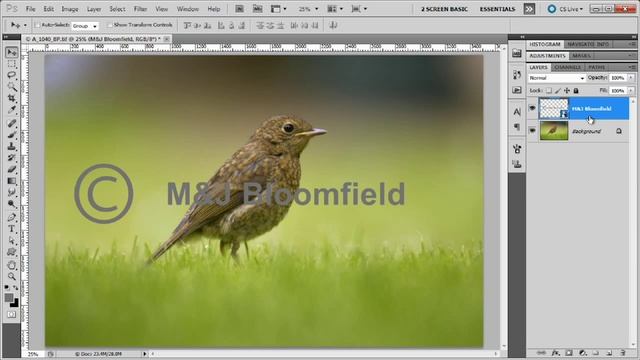
Task: Enable the Auto-Select checkbox
Action: 38,25
